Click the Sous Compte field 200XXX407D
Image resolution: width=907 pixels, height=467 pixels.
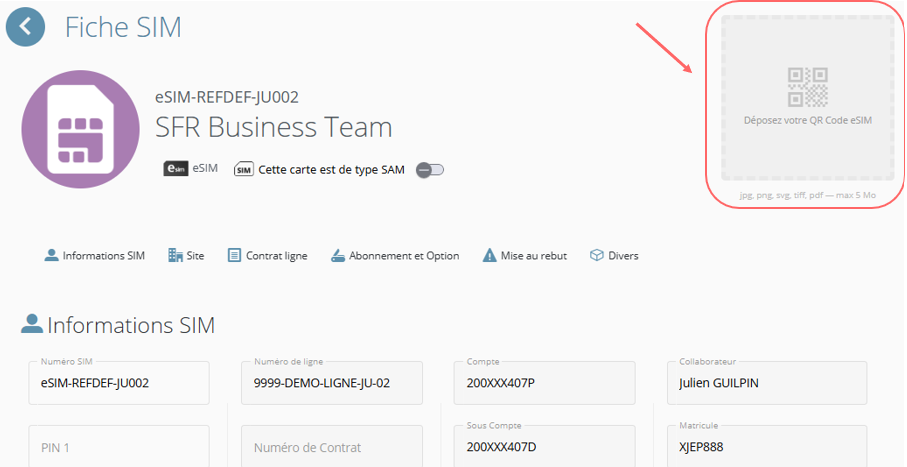tap(544, 447)
